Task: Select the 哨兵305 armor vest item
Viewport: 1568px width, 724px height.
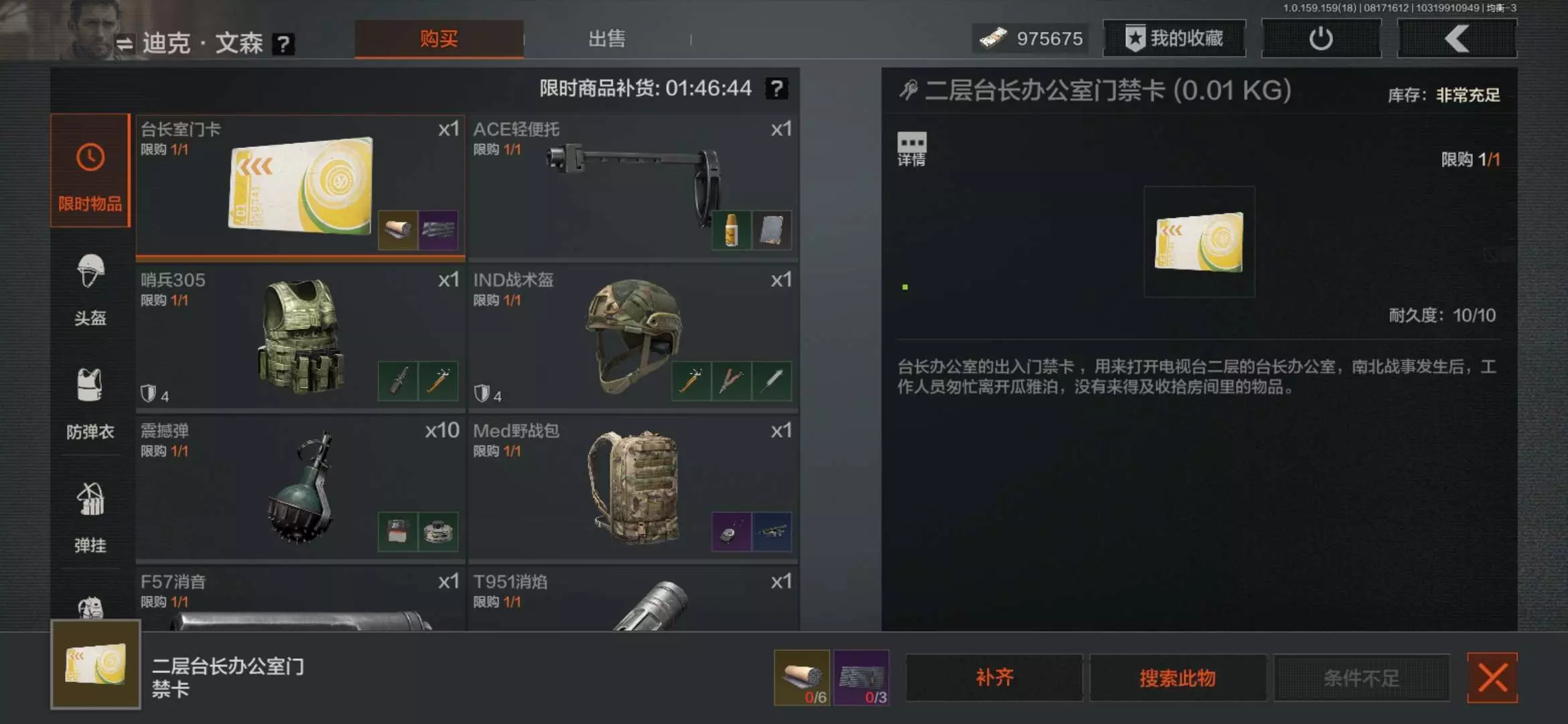Action: click(x=300, y=337)
